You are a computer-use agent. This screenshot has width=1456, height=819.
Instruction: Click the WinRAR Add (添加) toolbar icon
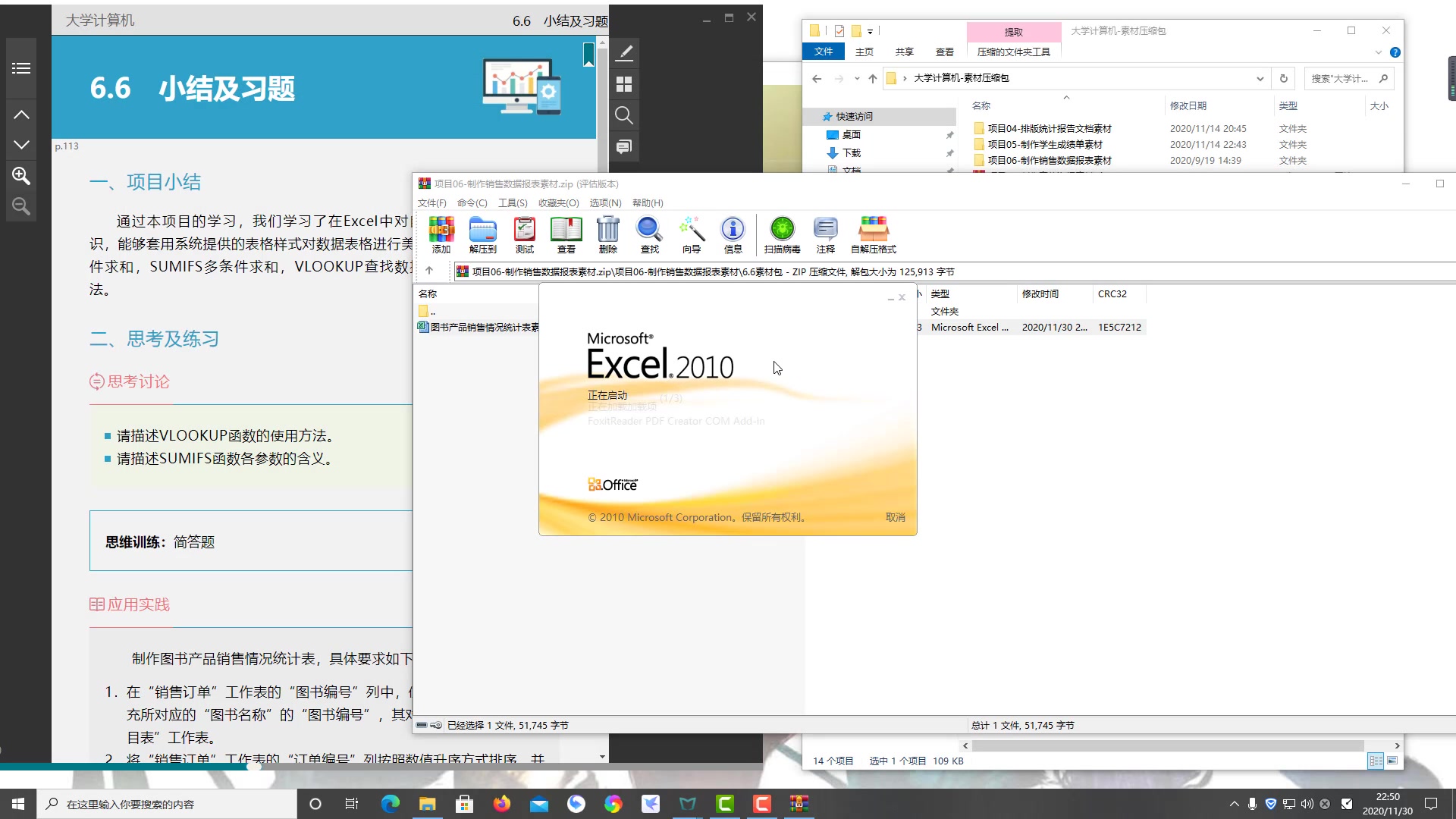(441, 234)
